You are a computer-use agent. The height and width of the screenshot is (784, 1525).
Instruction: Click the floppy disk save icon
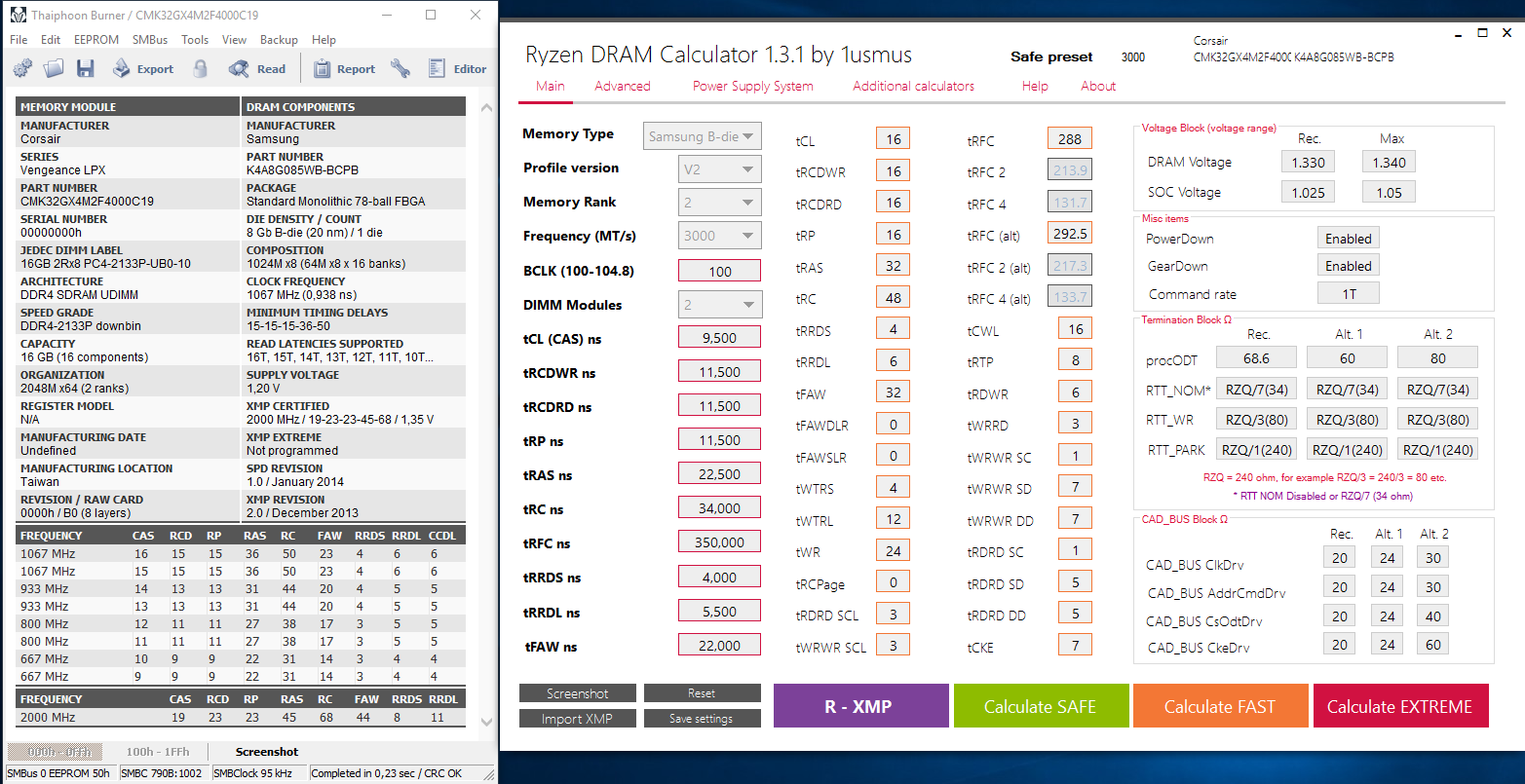(x=86, y=69)
